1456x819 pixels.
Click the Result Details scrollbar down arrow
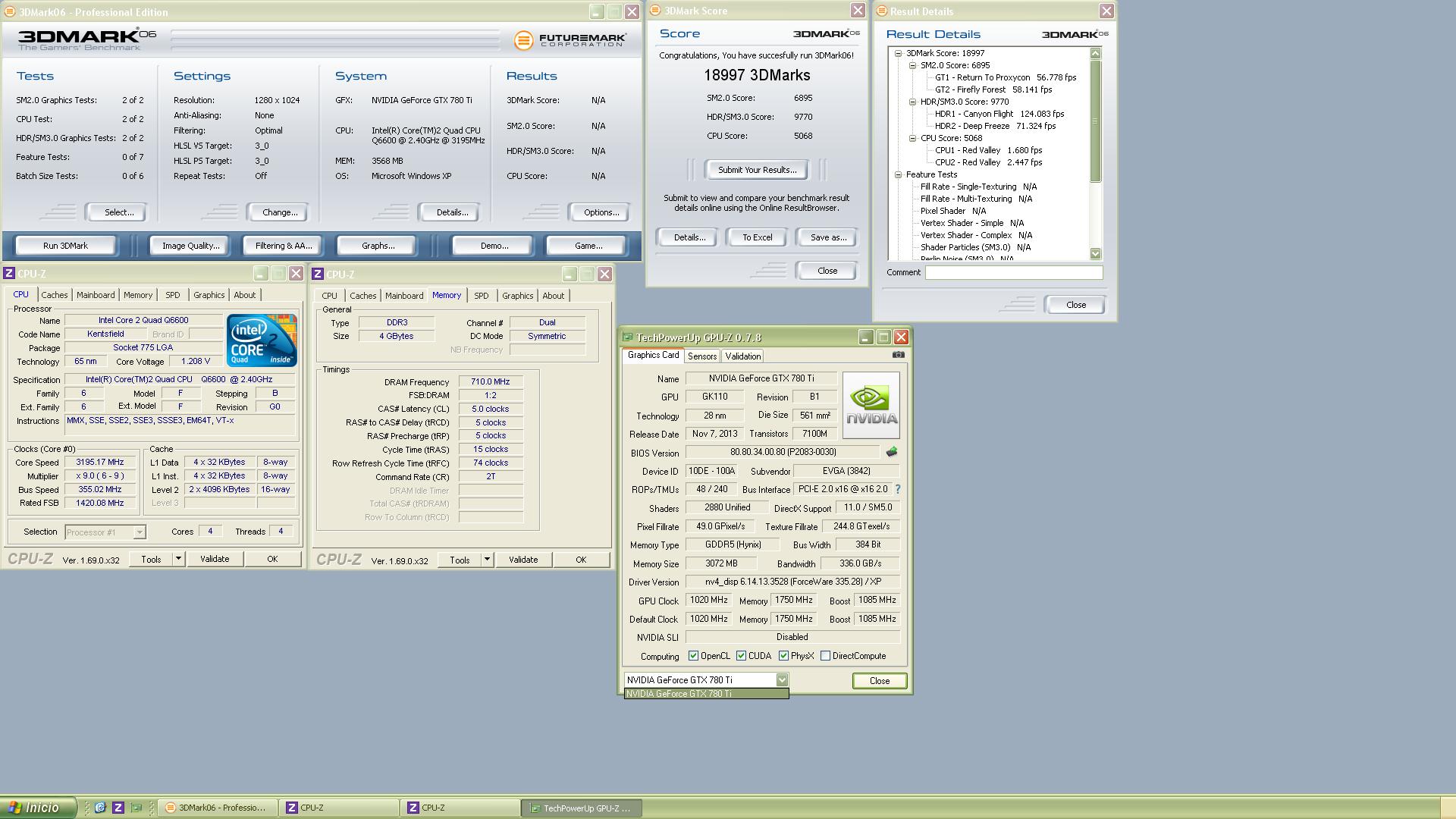1095,253
